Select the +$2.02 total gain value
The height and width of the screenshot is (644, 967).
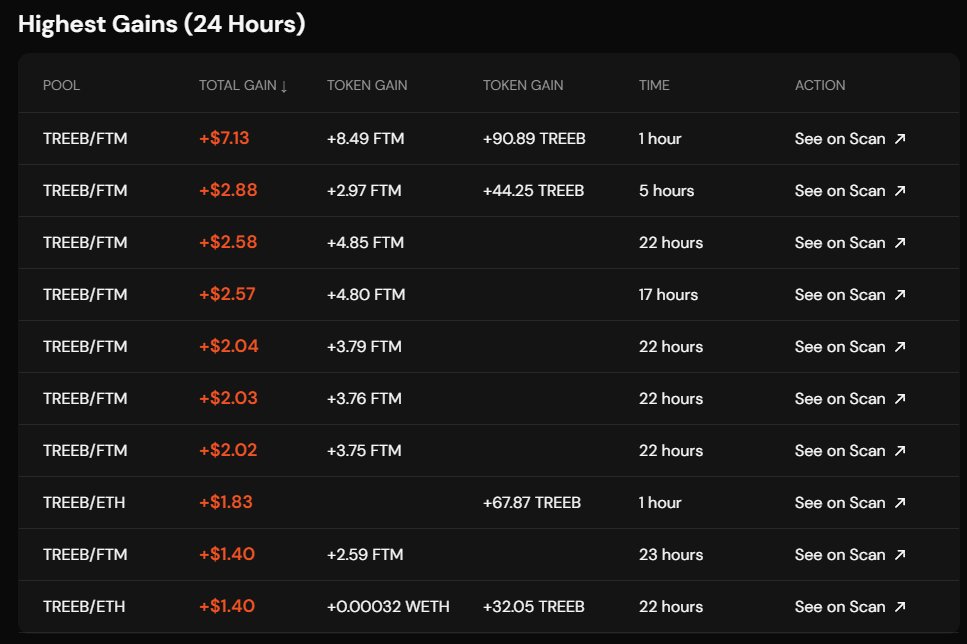click(228, 450)
